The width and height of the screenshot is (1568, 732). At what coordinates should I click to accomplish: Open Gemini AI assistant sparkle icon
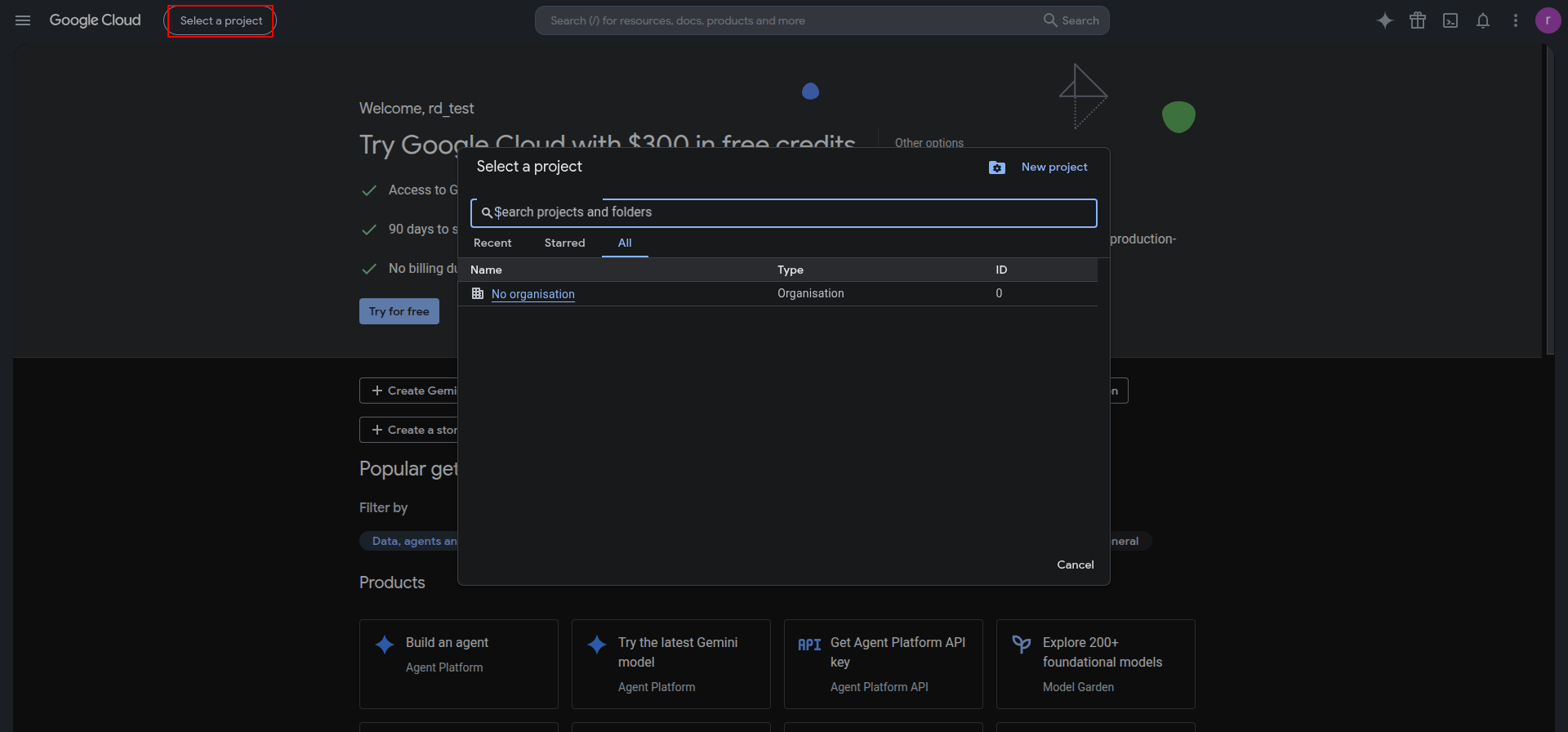(1385, 20)
